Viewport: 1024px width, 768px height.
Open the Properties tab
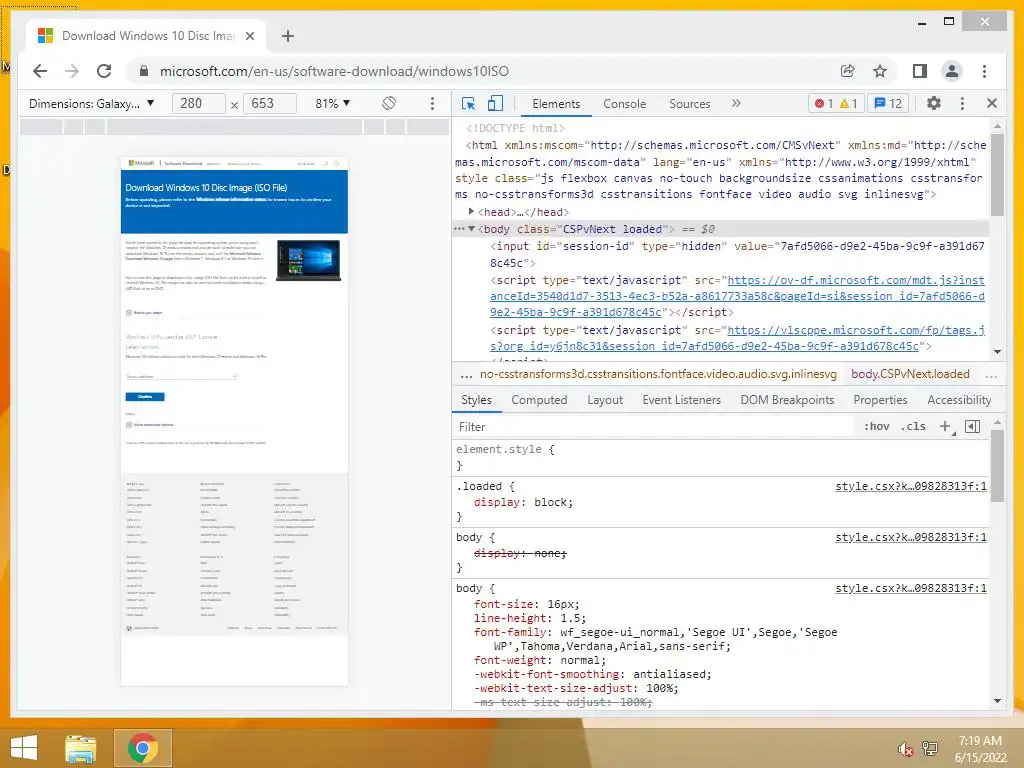[880, 400]
